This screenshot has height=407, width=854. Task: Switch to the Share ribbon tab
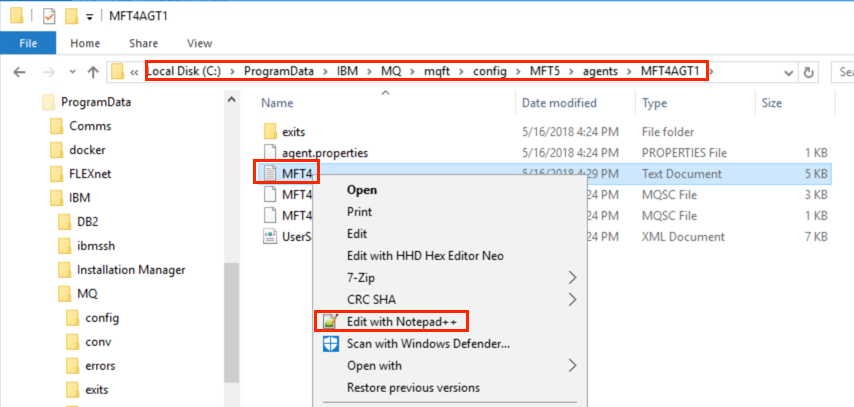click(x=143, y=43)
